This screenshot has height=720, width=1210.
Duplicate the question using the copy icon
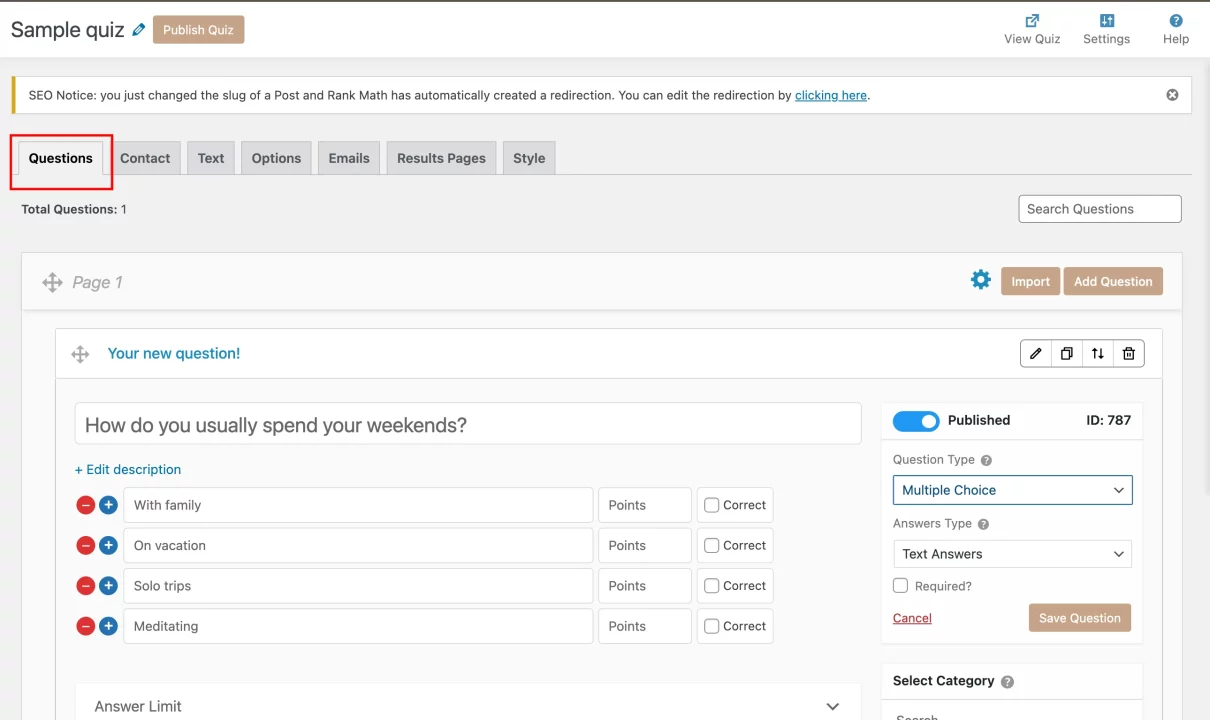pos(1067,353)
